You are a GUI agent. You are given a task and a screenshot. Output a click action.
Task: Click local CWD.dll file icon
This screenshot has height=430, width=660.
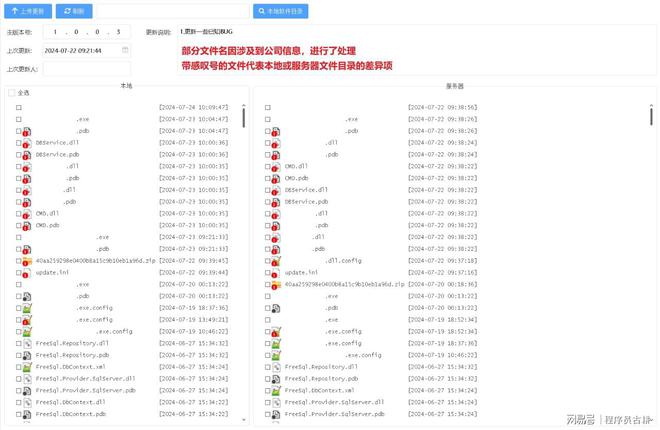coord(27,214)
